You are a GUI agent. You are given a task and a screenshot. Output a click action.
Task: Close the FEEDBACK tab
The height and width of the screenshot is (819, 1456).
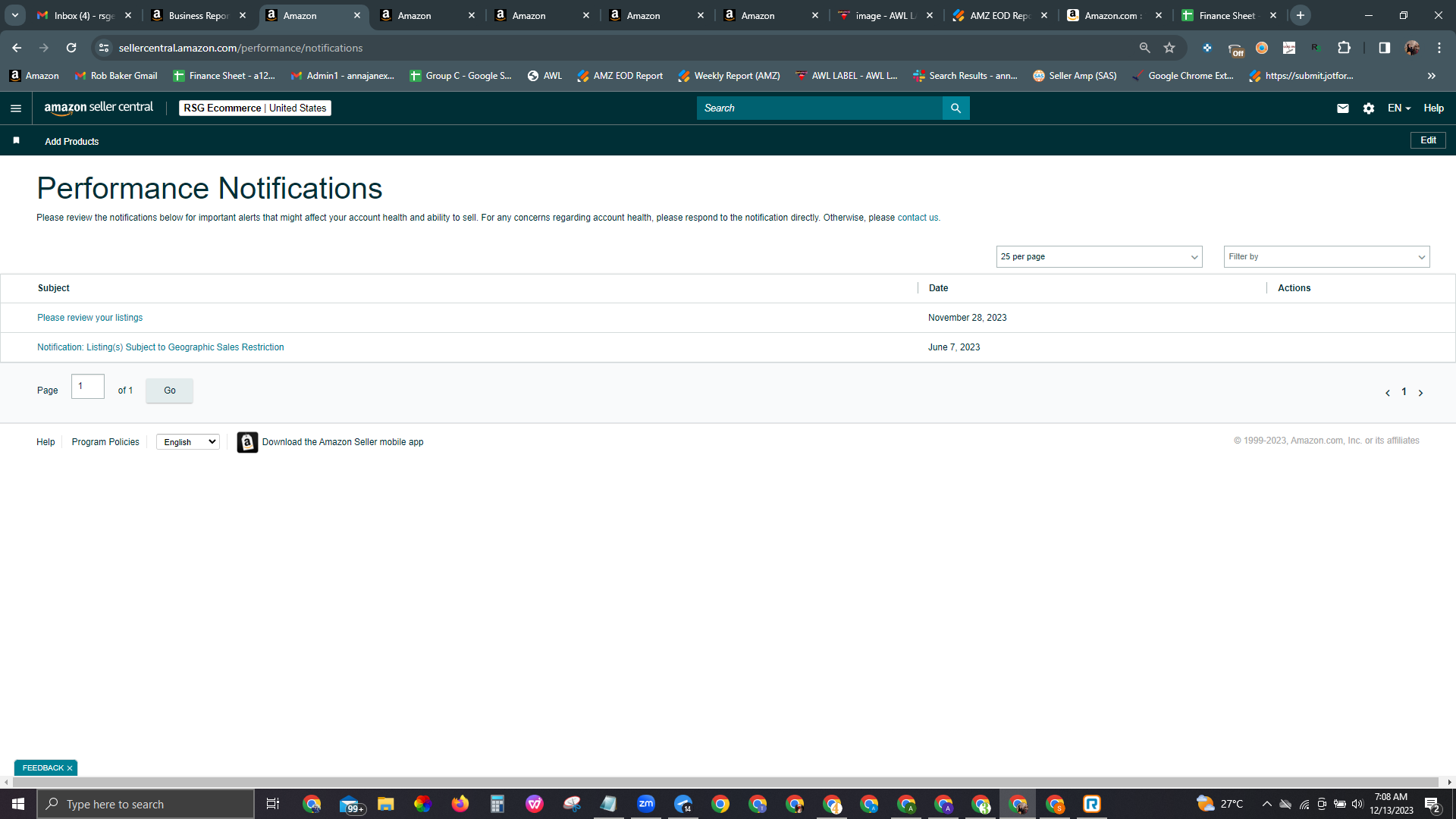click(x=70, y=768)
